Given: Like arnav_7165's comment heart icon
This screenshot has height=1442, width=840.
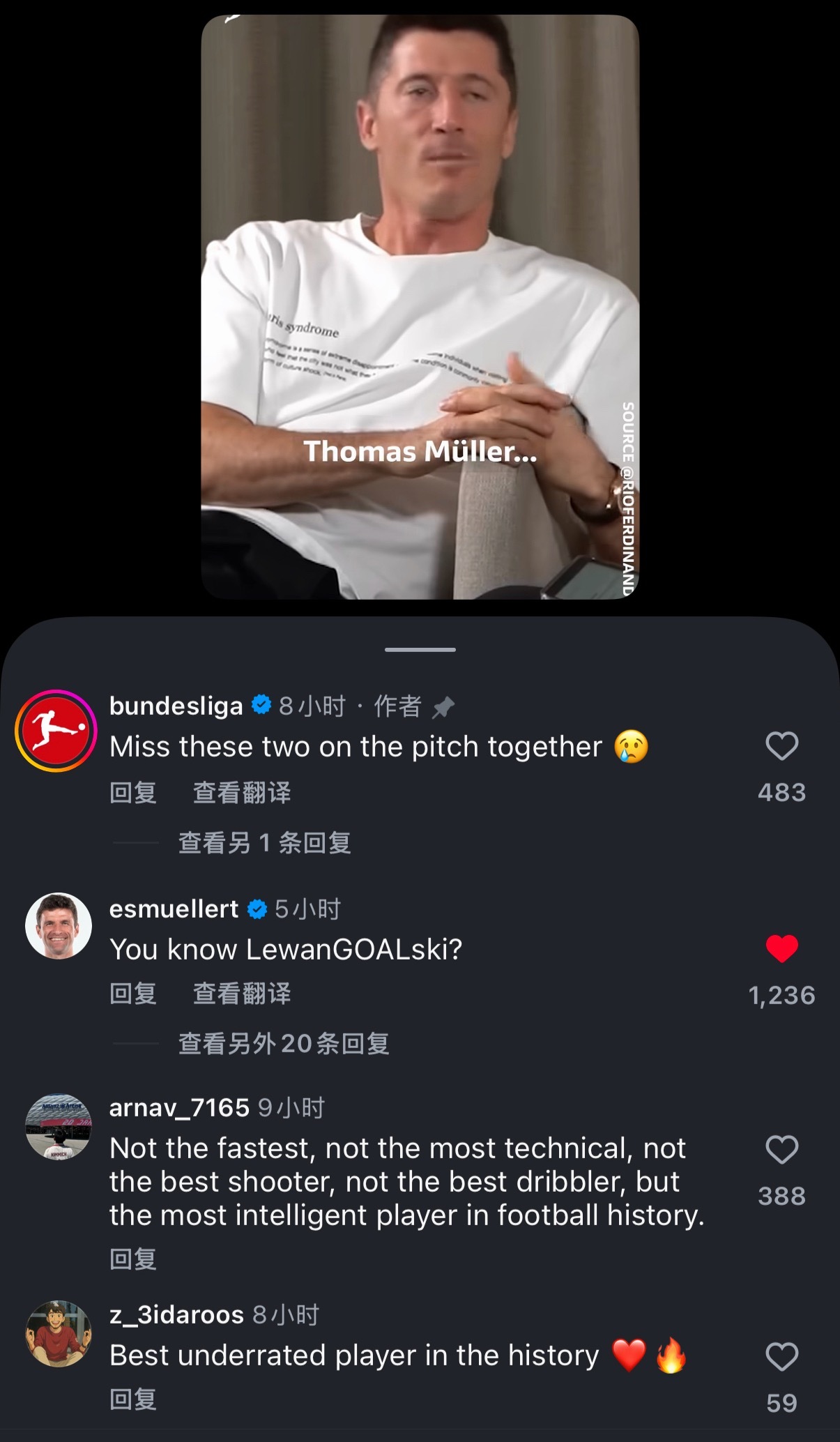Looking at the screenshot, I should pos(781,1150).
